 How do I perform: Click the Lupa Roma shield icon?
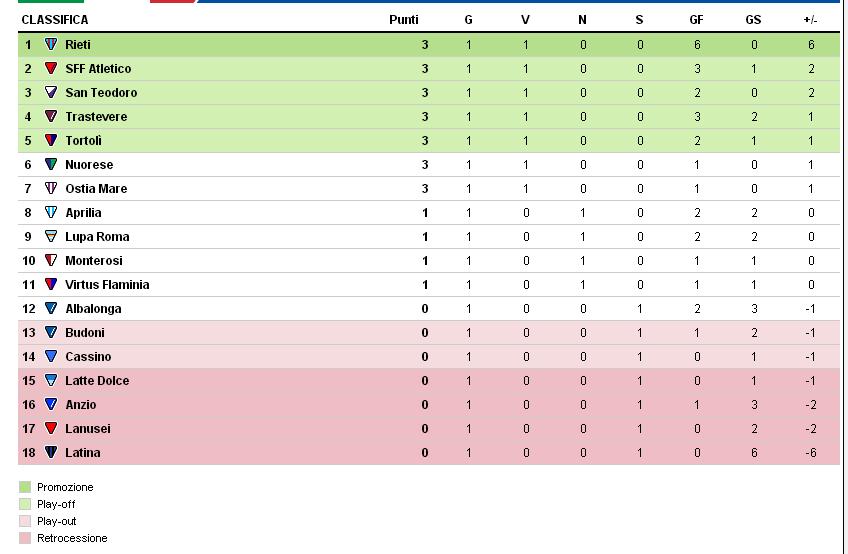point(51,236)
